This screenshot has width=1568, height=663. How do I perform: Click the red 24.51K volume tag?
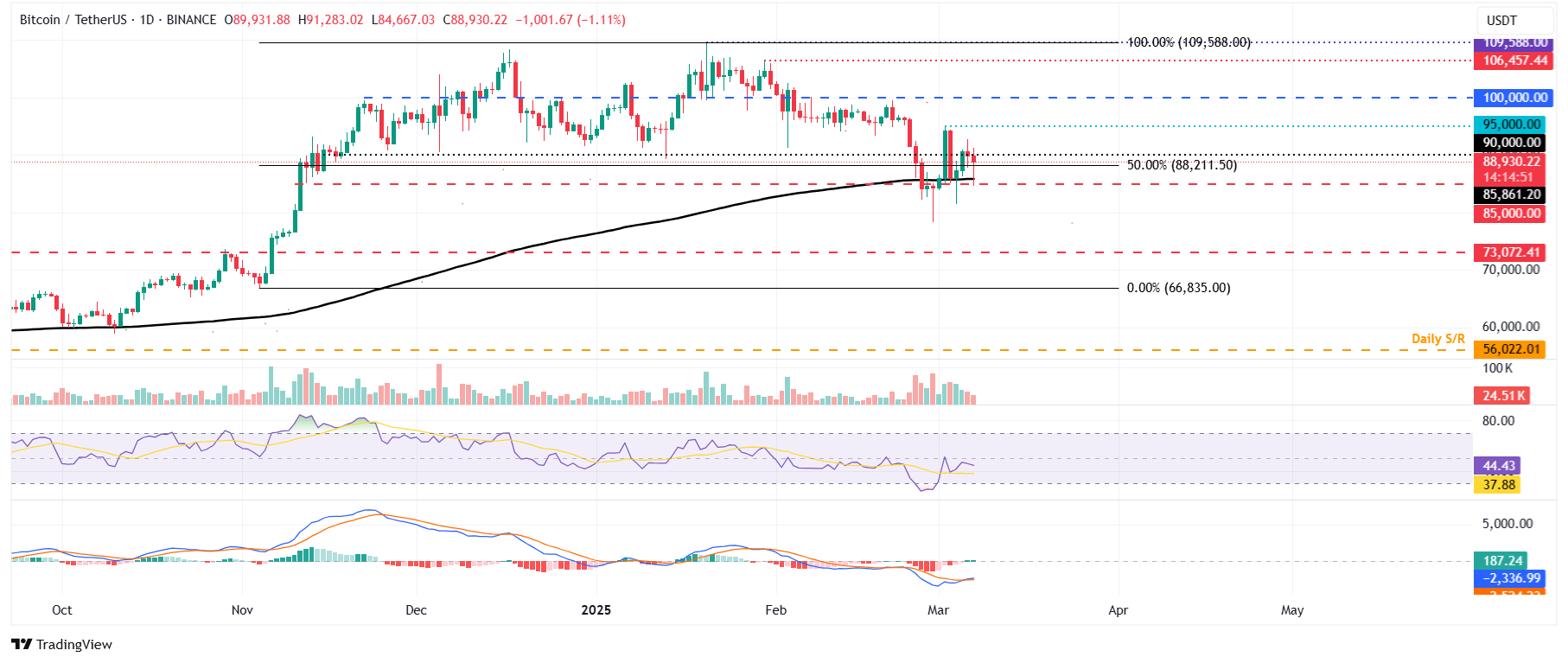coord(1502,396)
